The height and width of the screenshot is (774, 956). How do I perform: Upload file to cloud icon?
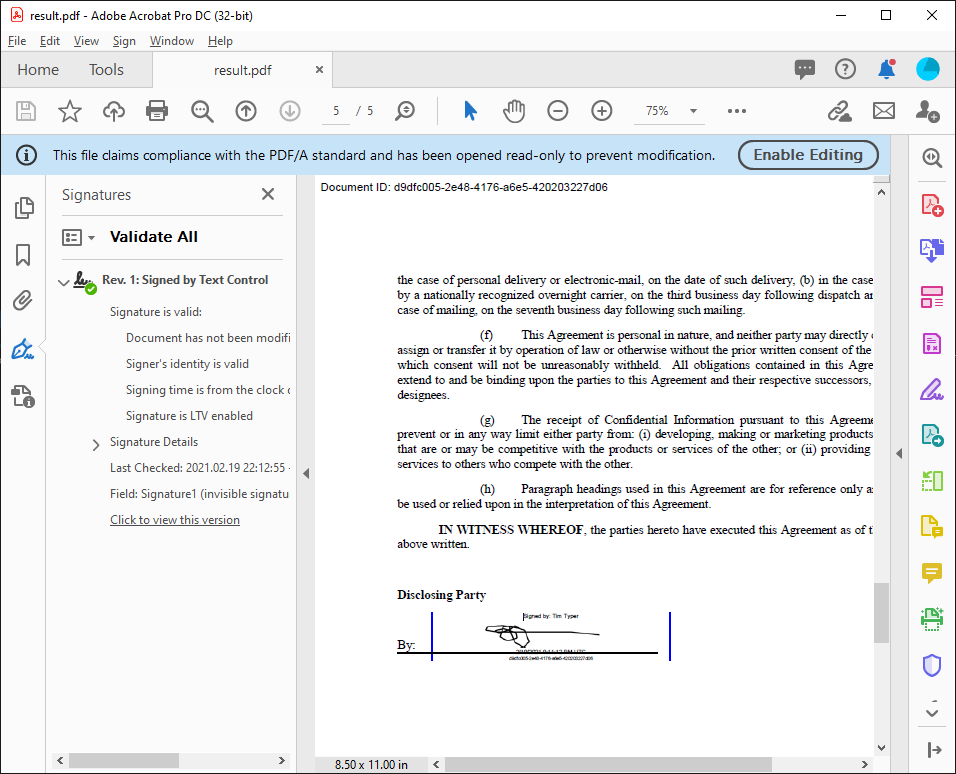113,111
